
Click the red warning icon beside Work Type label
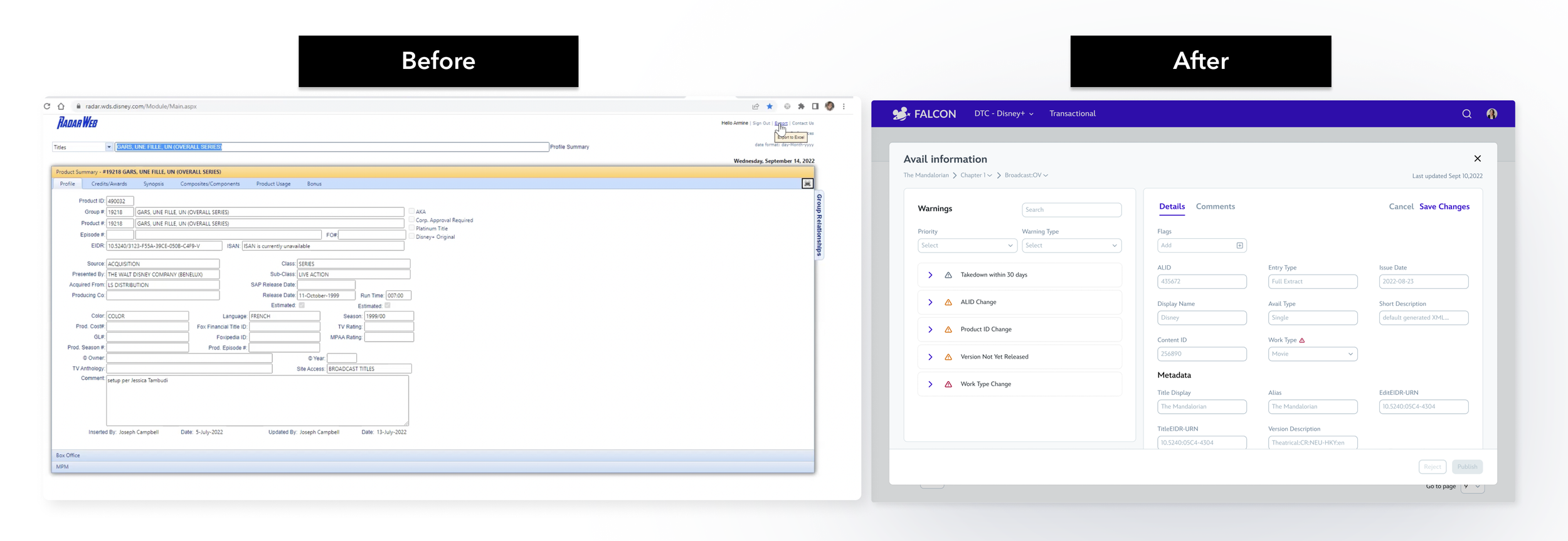pos(1302,340)
